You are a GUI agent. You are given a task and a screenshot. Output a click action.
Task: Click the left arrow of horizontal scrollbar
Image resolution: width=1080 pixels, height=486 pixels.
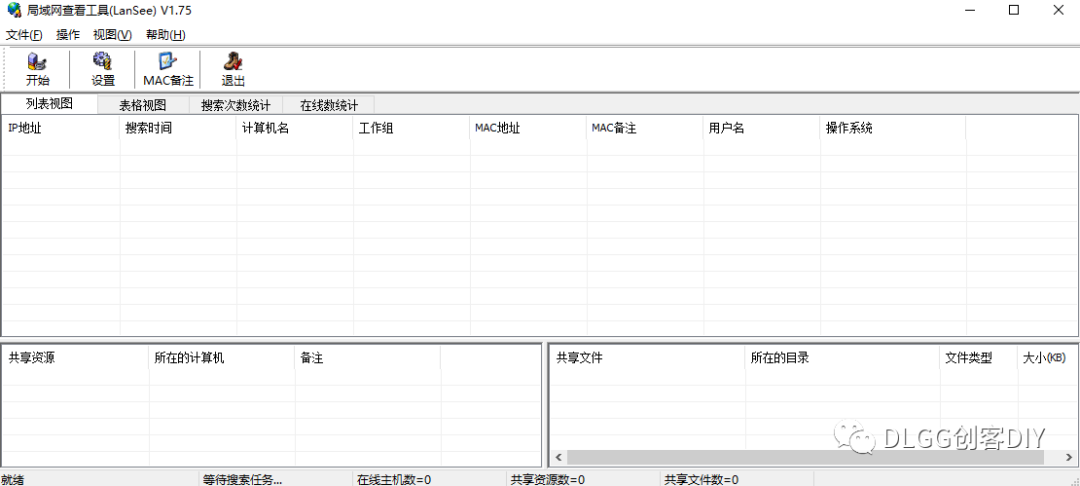tap(558, 458)
